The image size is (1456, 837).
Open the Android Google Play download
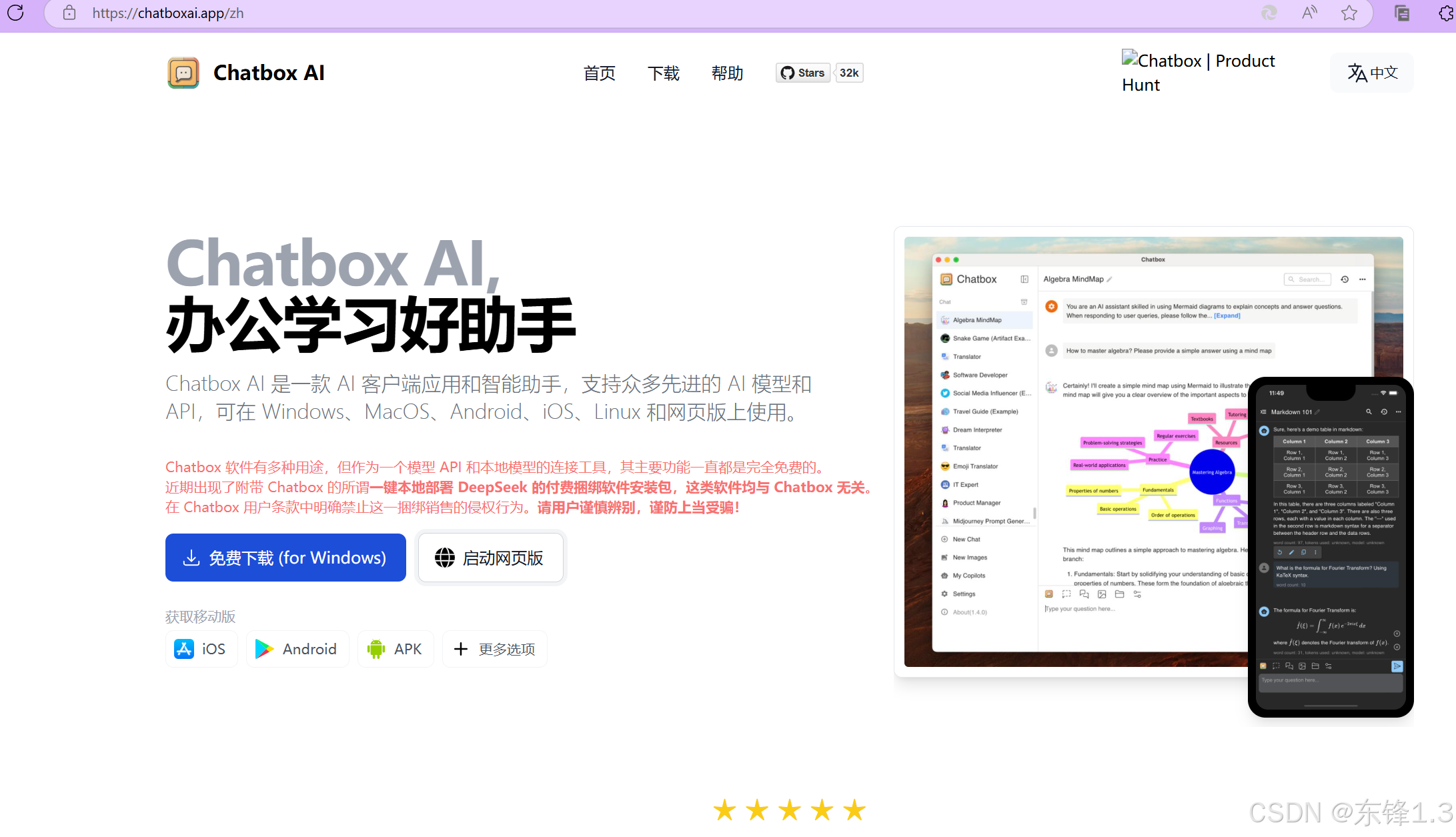pyautogui.click(x=297, y=649)
